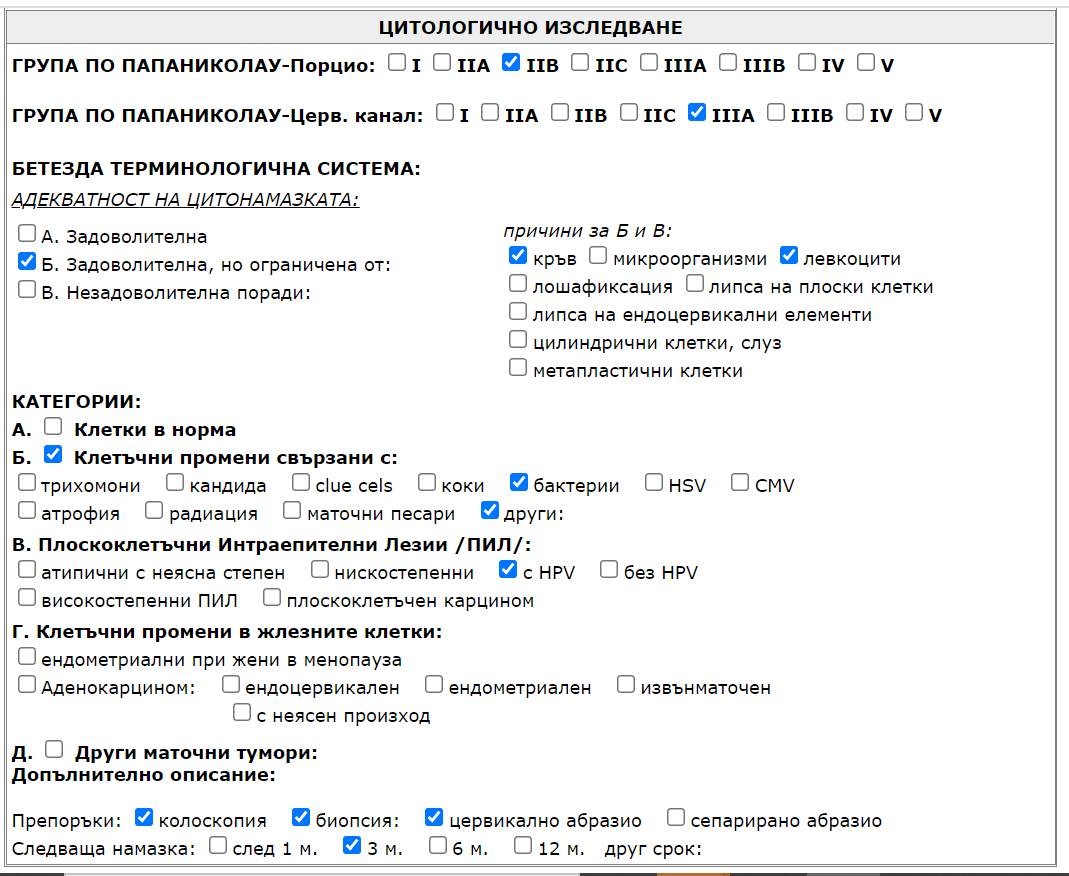Uncheck IIB in the Папаниколау-Порцио row
The height and width of the screenshot is (876, 1069).
[511, 63]
